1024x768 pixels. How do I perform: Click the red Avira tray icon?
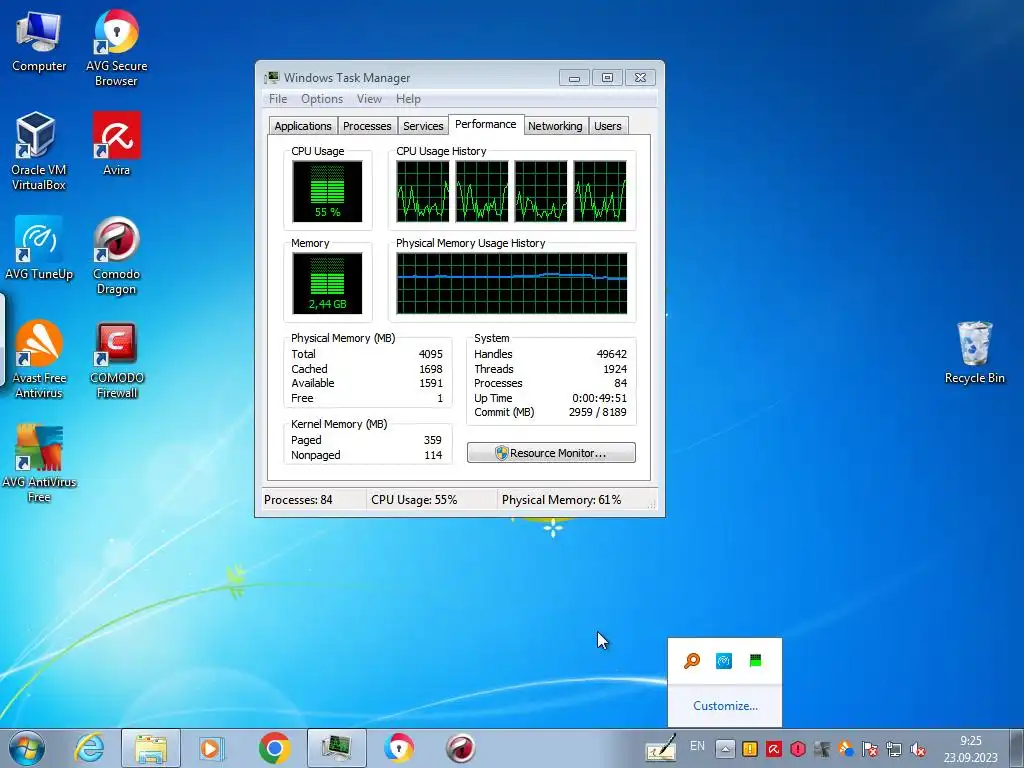point(774,749)
